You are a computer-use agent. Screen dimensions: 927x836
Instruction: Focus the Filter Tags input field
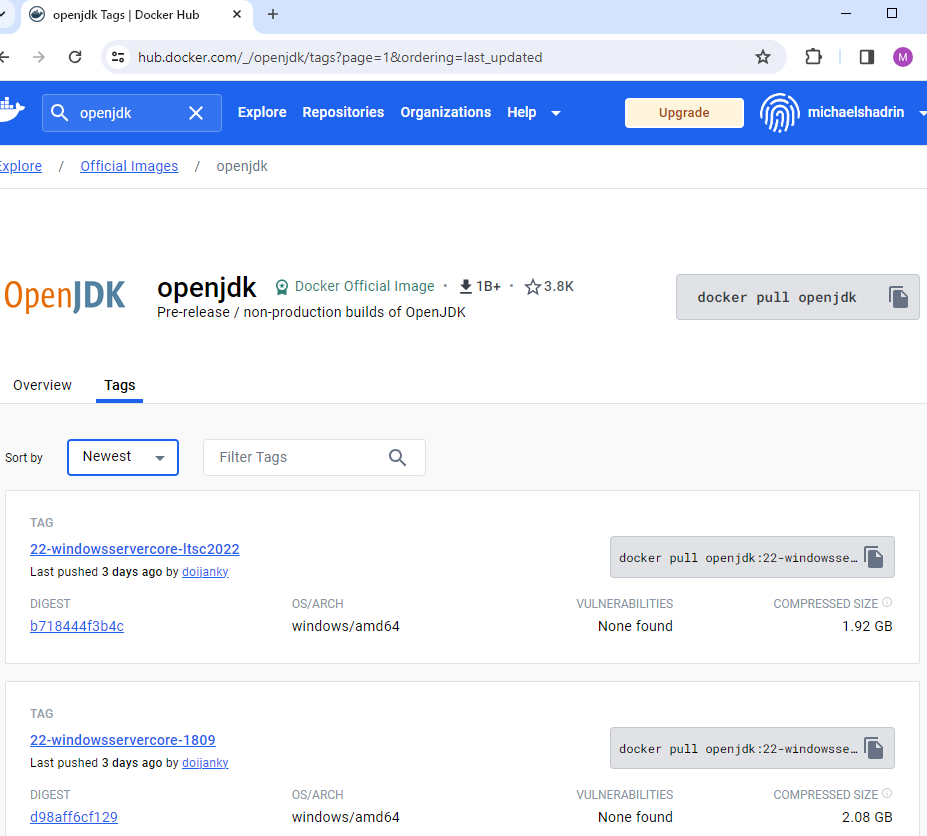[x=314, y=457]
